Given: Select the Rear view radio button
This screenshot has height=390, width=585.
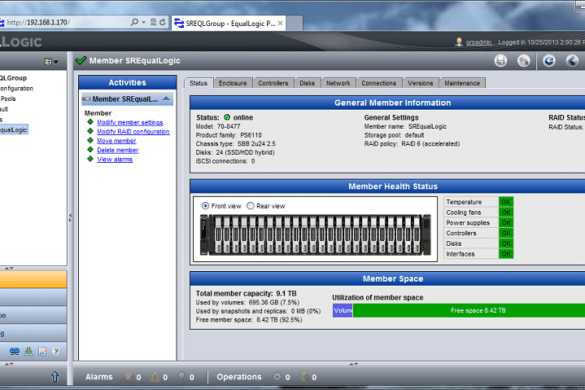Looking at the screenshot, I should click(250, 206).
